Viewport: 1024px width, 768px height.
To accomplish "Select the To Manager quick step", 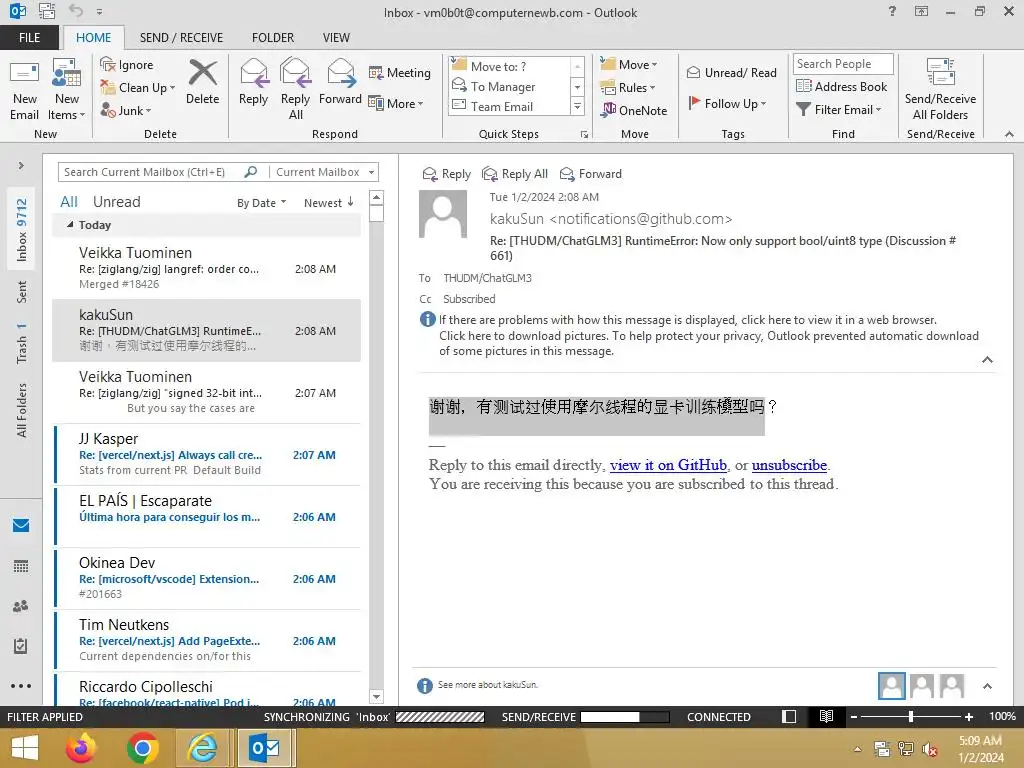I will click(x=502, y=87).
